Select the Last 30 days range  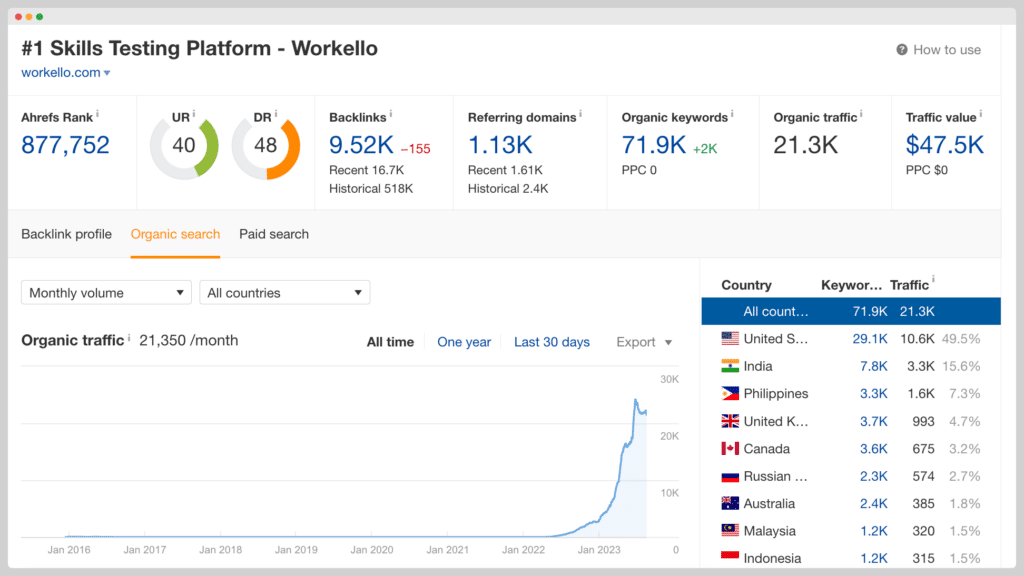click(552, 342)
